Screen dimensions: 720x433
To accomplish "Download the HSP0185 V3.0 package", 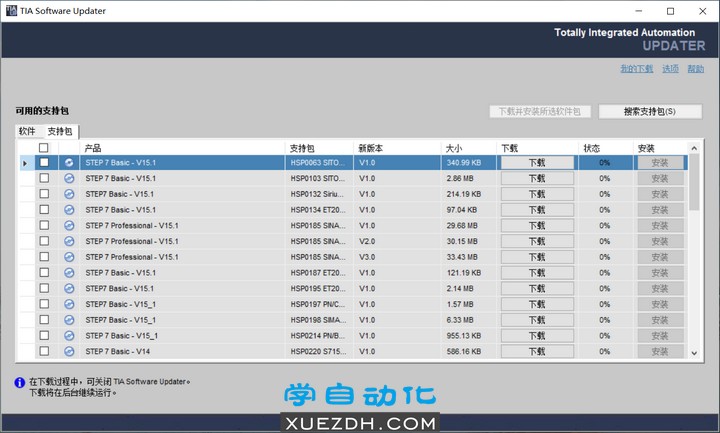I will coord(537,257).
